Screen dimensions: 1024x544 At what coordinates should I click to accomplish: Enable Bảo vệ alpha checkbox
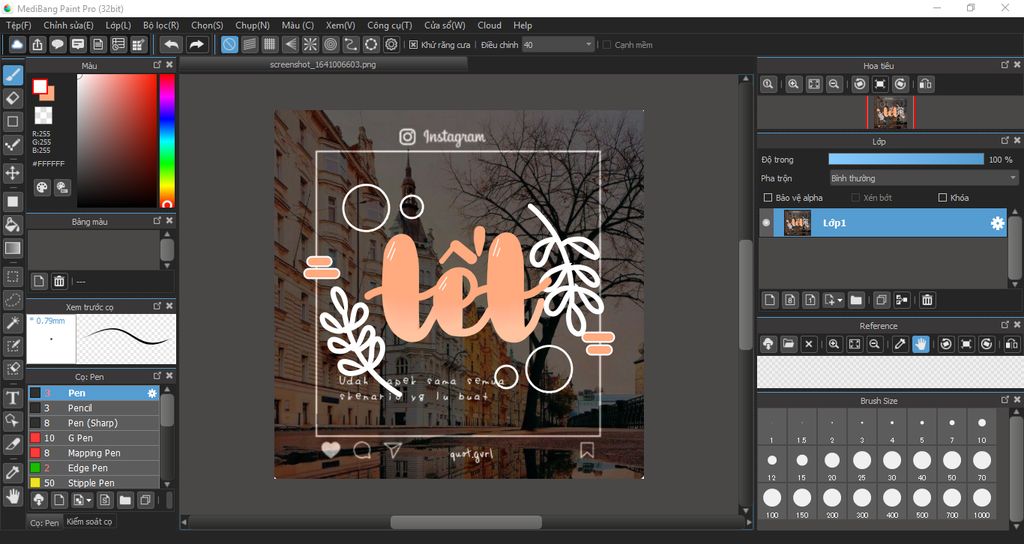pyautogui.click(x=768, y=197)
